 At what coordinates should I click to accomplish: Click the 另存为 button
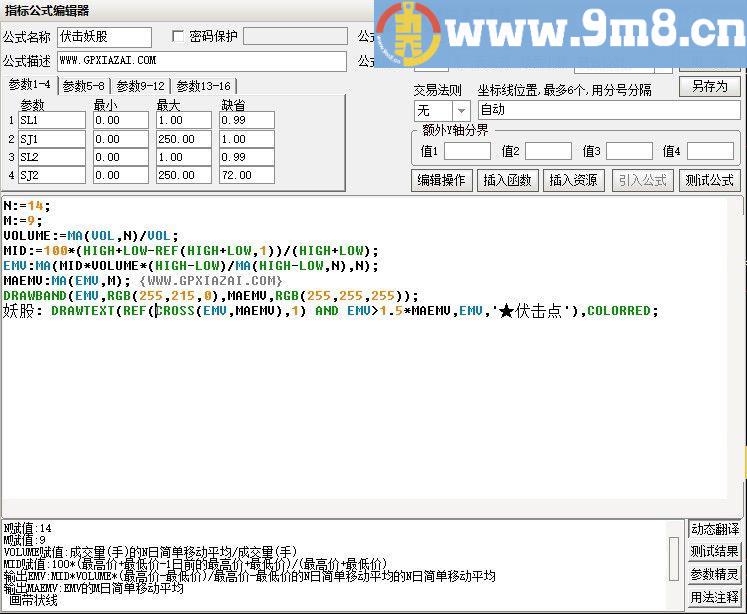pos(709,87)
